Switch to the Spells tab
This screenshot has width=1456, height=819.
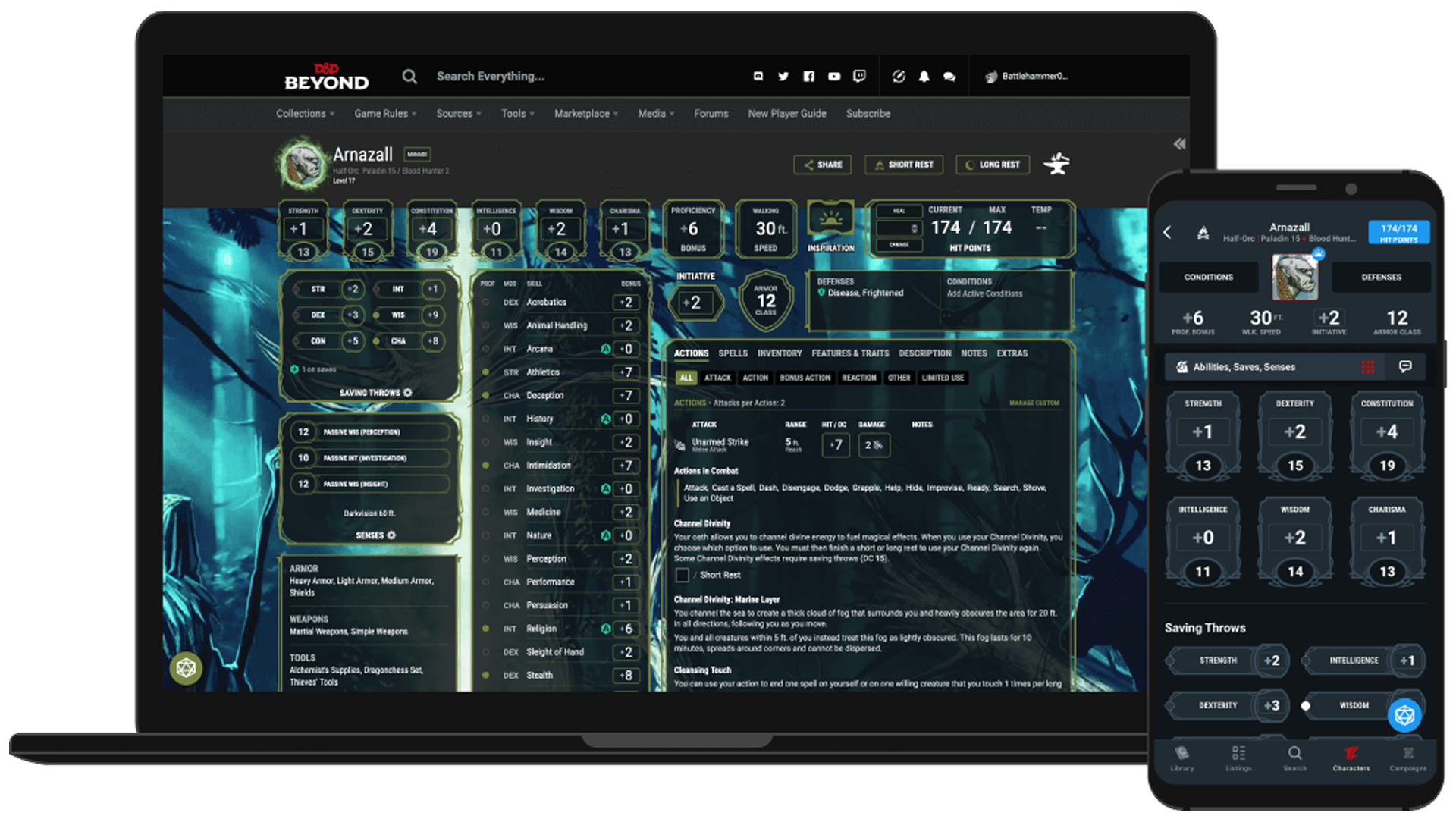click(733, 353)
